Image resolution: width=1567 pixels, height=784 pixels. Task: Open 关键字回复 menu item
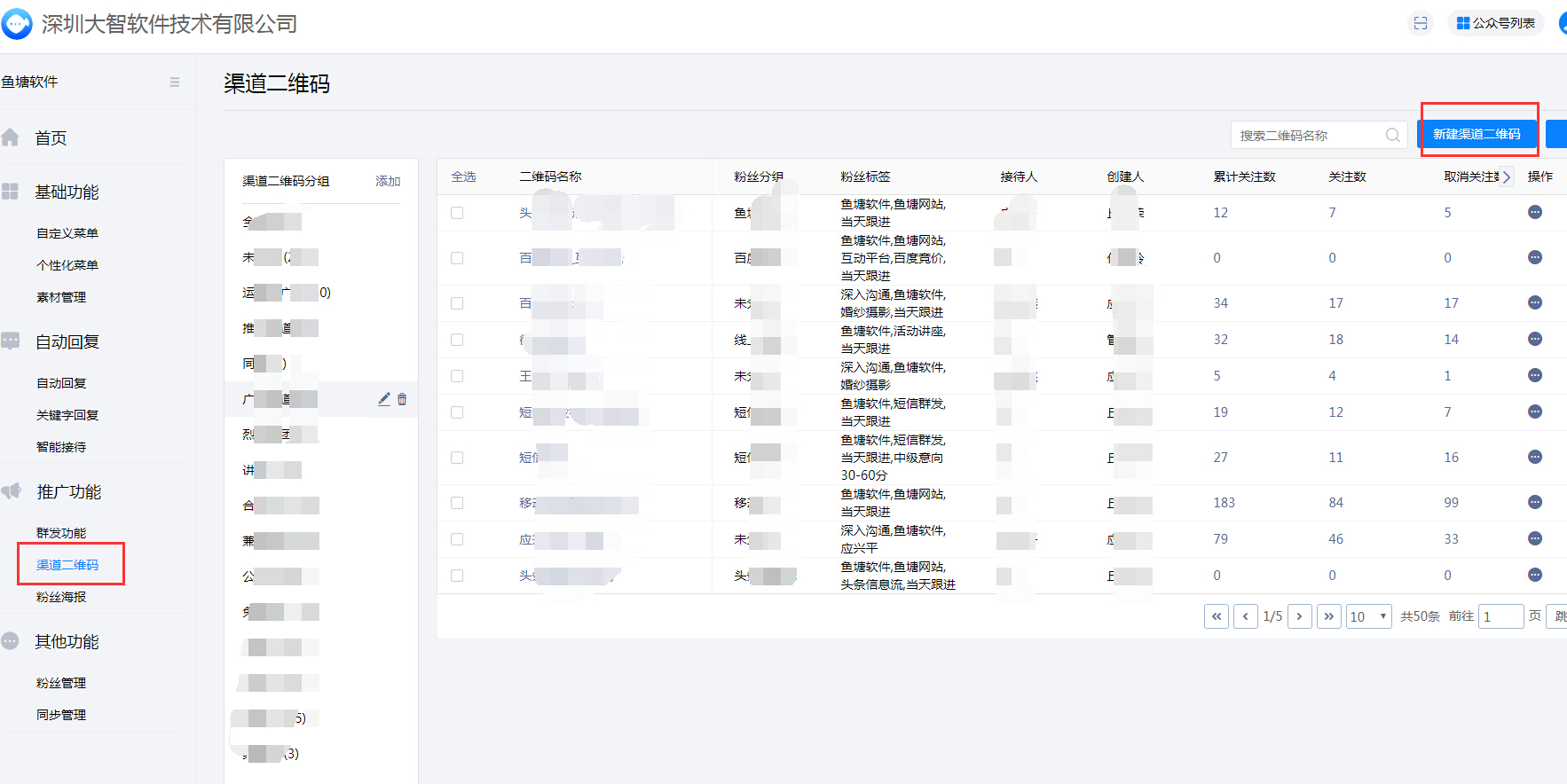click(x=67, y=415)
